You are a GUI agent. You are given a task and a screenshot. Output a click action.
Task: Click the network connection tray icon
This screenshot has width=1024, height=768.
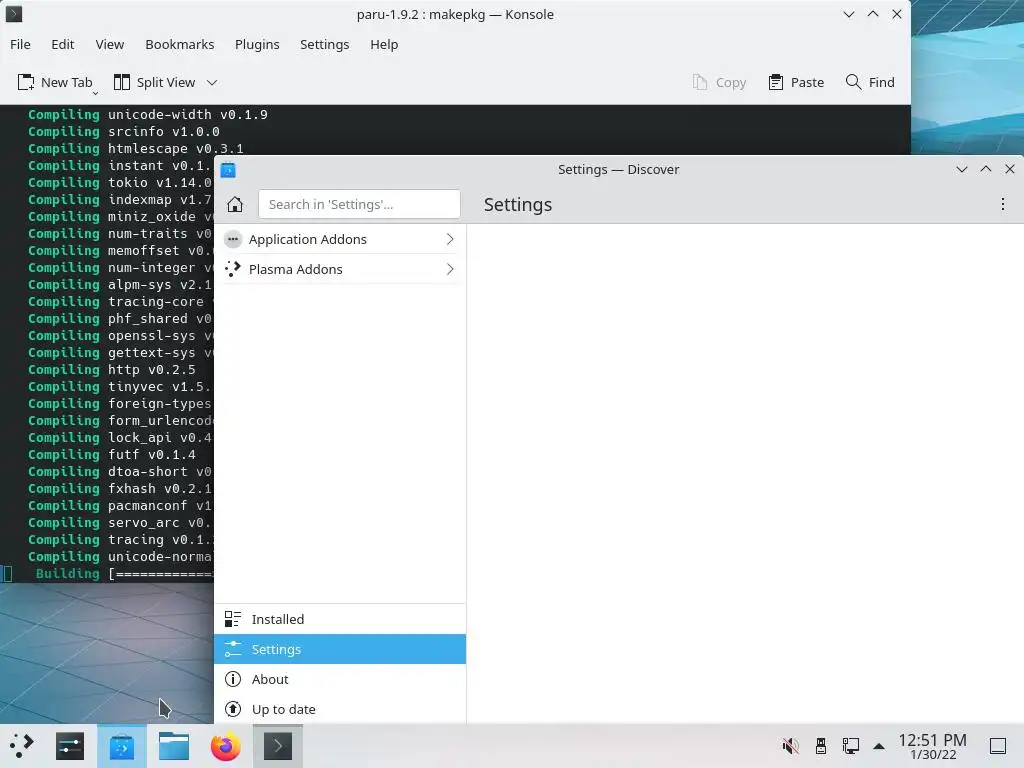850,746
